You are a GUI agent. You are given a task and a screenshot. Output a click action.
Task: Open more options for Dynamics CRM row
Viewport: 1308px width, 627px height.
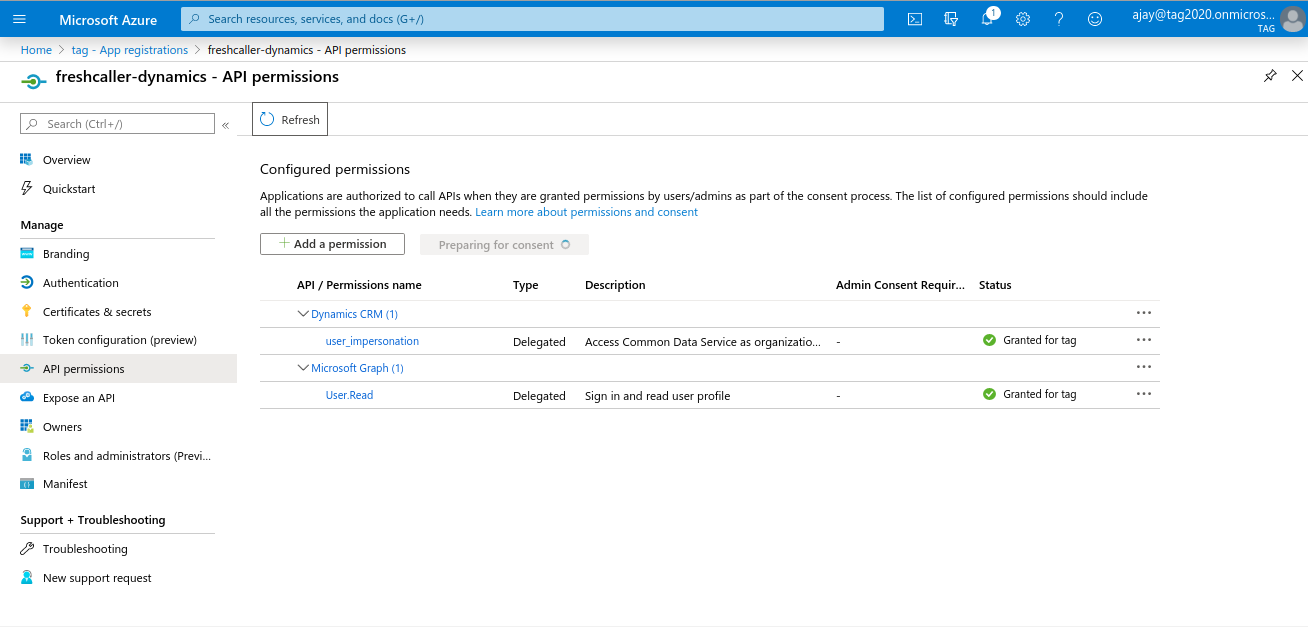pyautogui.click(x=1144, y=313)
